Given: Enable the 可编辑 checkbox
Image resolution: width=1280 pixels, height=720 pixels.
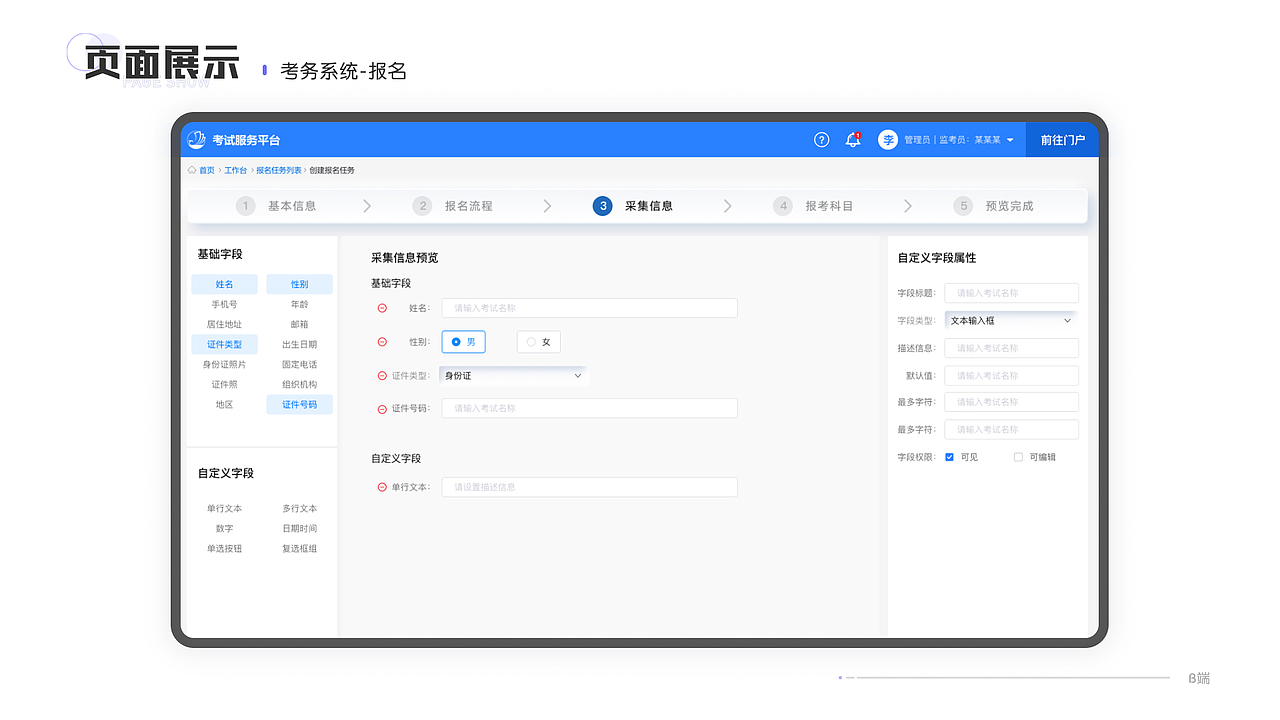Looking at the screenshot, I should click(x=1018, y=457).
